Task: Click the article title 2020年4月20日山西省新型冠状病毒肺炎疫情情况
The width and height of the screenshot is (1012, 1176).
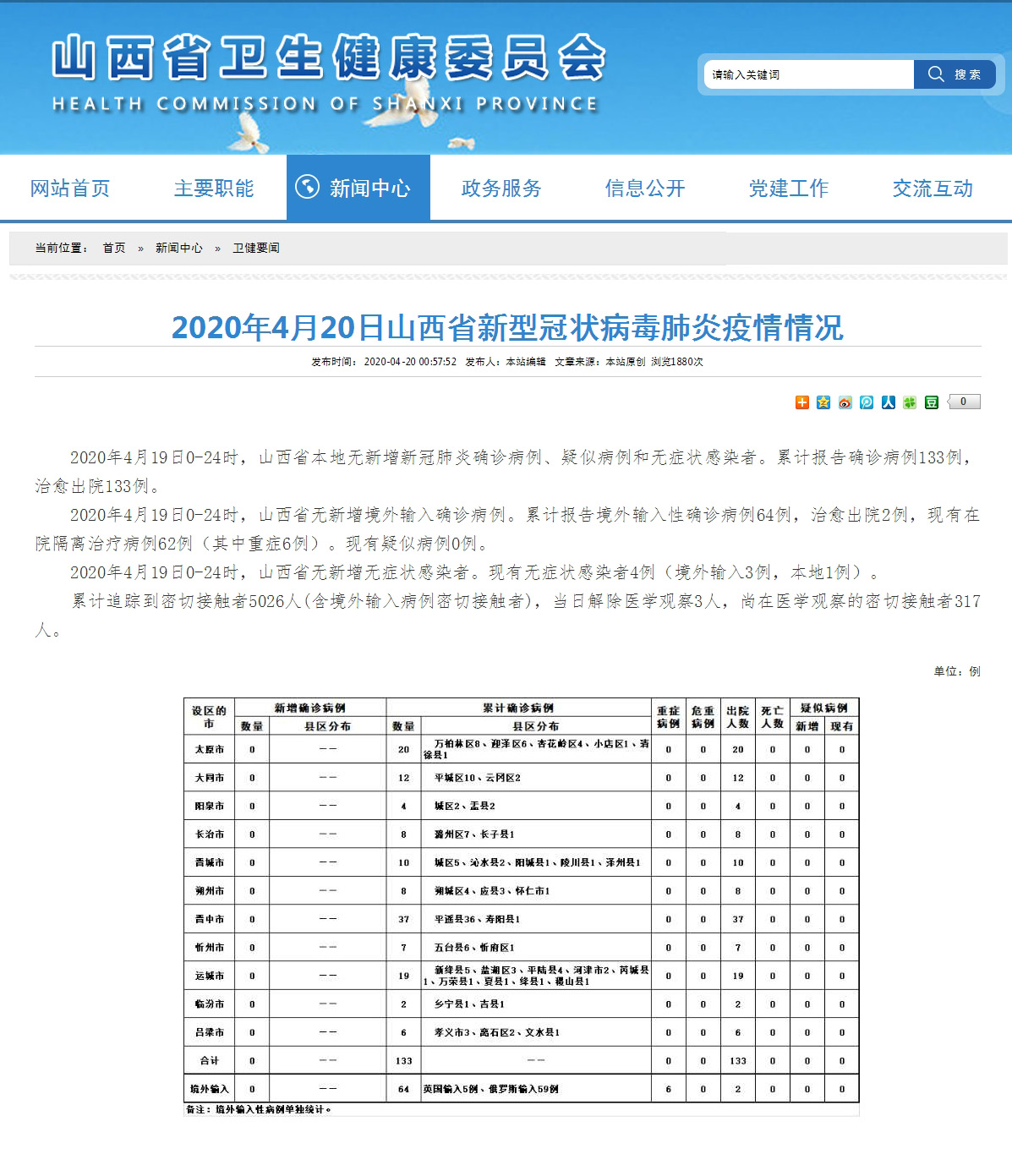Action: pyautogui.click(x=507, y=327)
